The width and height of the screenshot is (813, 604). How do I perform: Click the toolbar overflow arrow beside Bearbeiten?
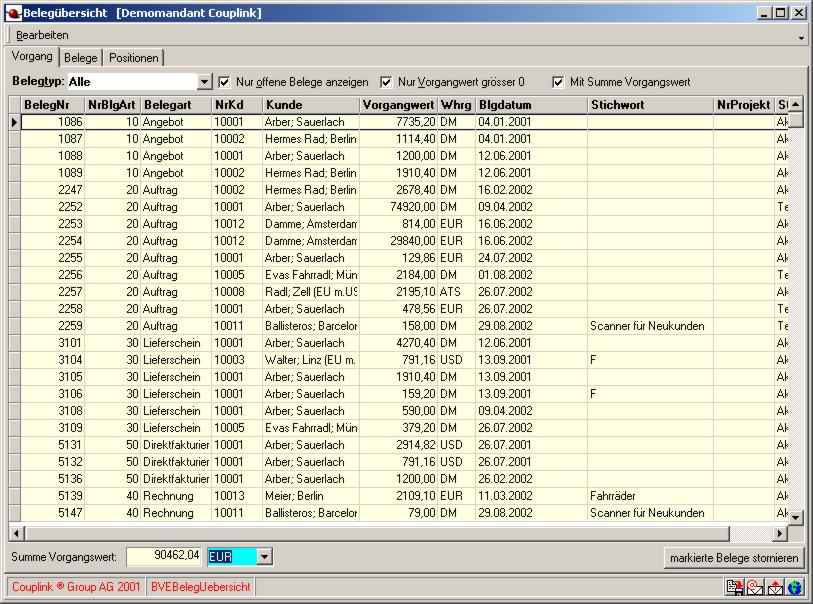[801, 37]
